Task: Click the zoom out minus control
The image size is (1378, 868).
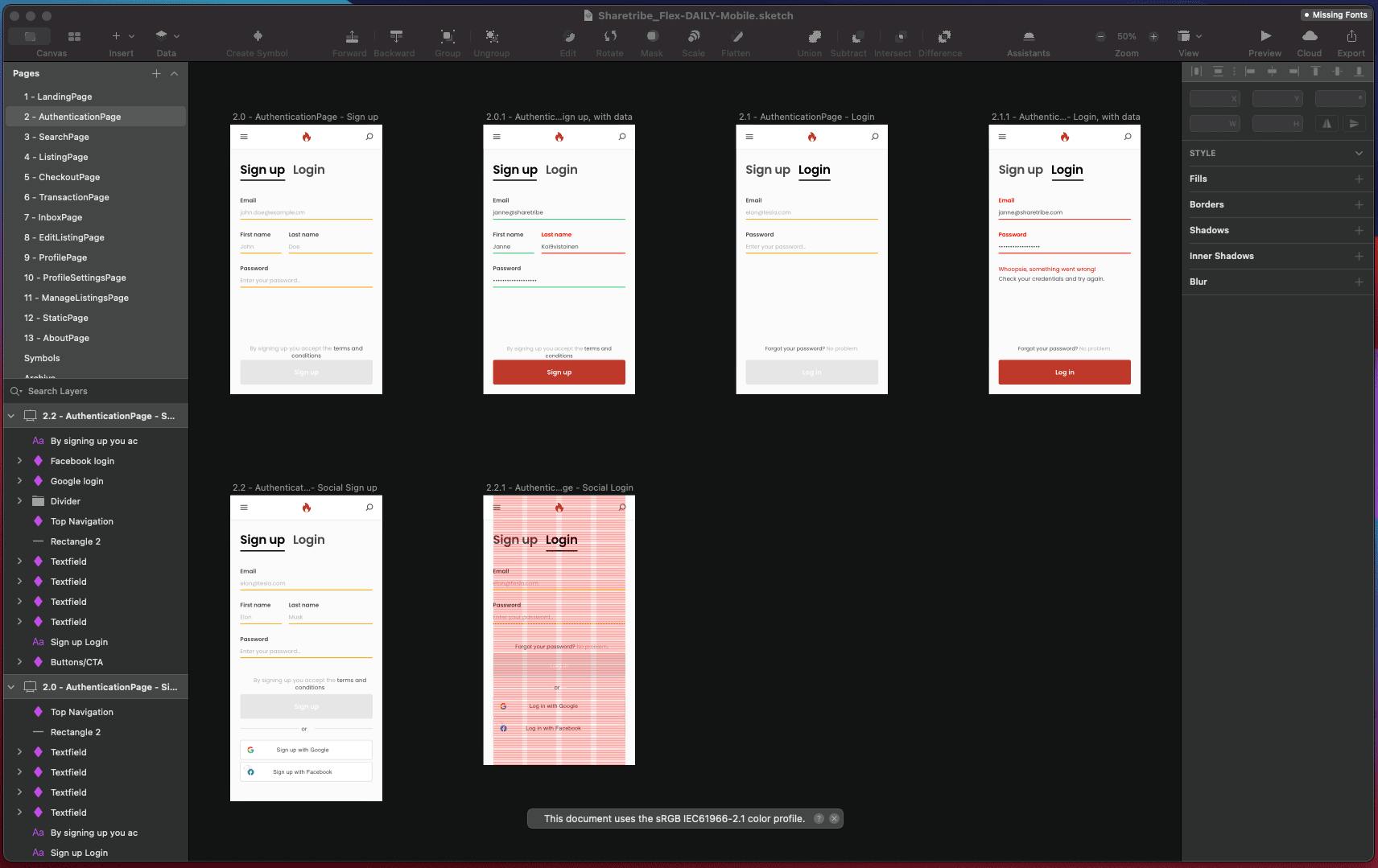Action: click(1099, 35)
